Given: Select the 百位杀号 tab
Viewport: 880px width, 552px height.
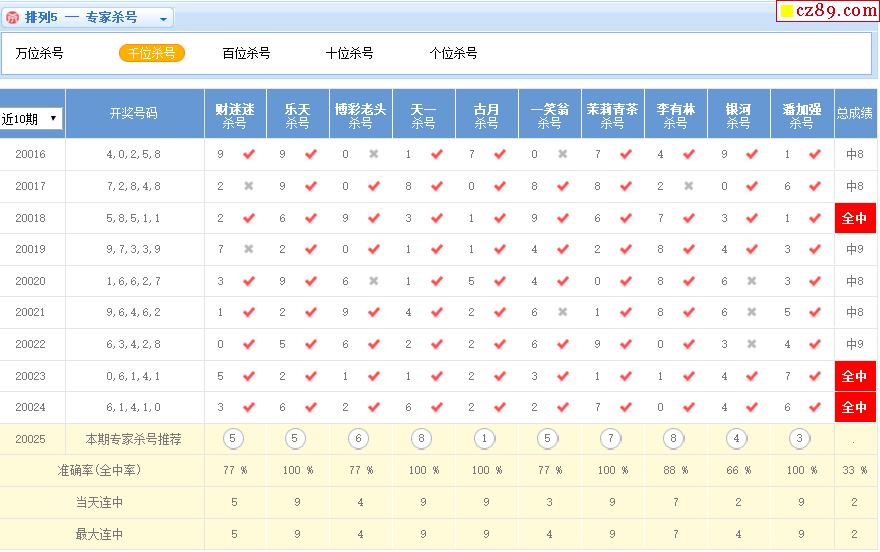Looking at the screenshot, I should (x=246, y=54).
